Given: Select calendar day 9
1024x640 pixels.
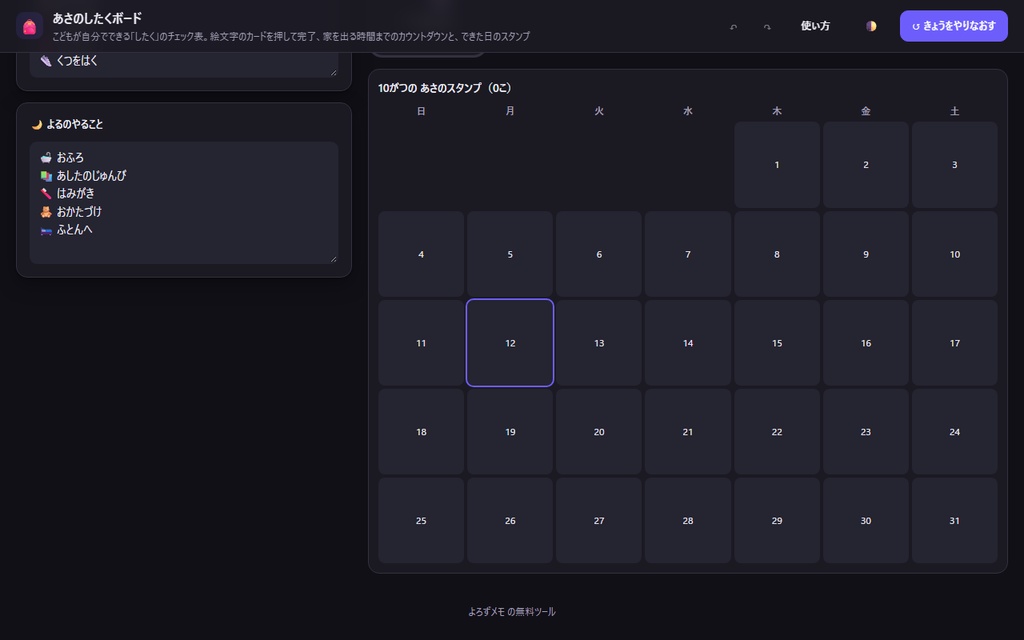Looking at the screenshot, I should click(x=865, y=254).
